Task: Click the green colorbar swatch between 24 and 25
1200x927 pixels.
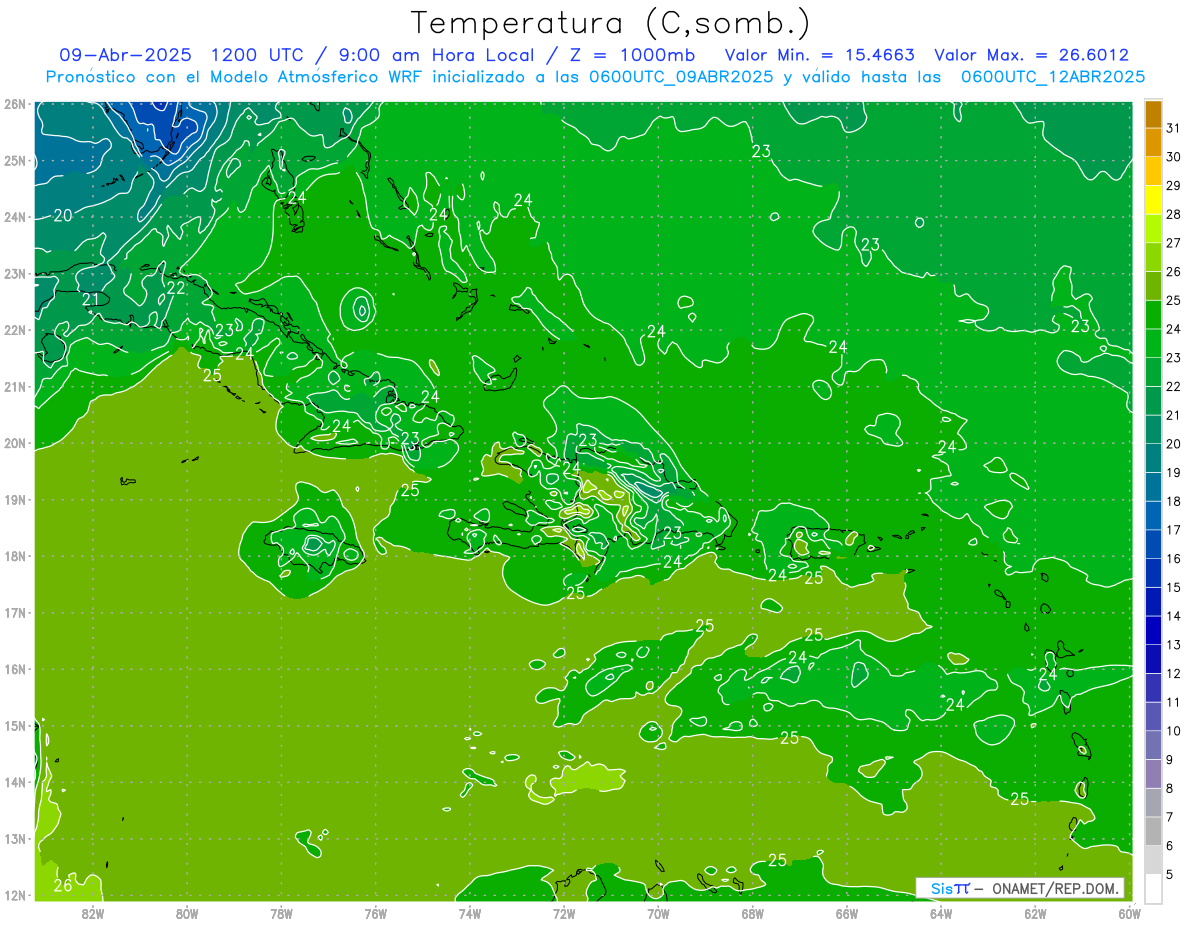Action: [1153, 315]
